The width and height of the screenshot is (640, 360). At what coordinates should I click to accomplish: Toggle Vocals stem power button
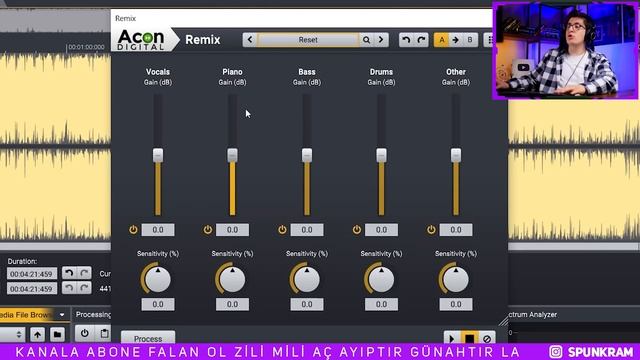(x=133, y=229)
